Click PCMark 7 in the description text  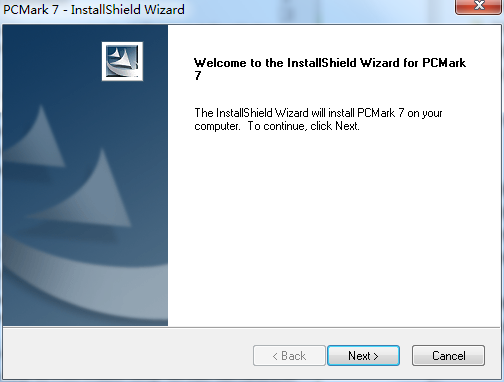coord(381,113)
